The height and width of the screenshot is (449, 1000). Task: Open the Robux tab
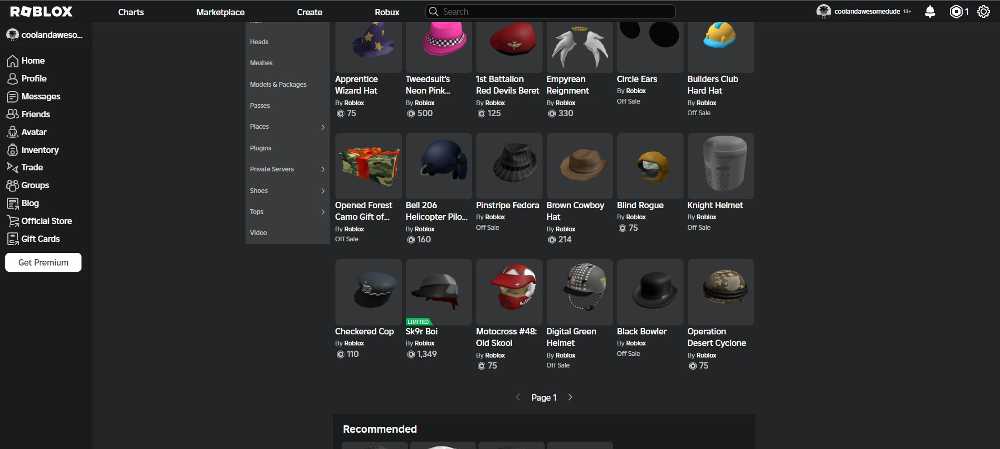[386, 12]
